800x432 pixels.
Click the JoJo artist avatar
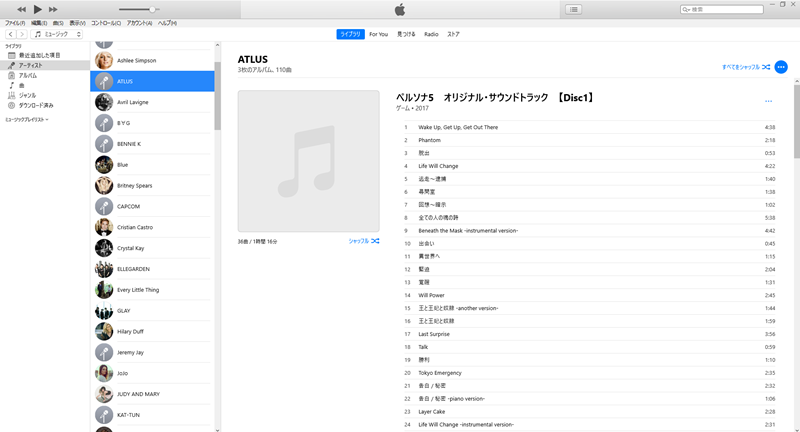coord(104,373)
